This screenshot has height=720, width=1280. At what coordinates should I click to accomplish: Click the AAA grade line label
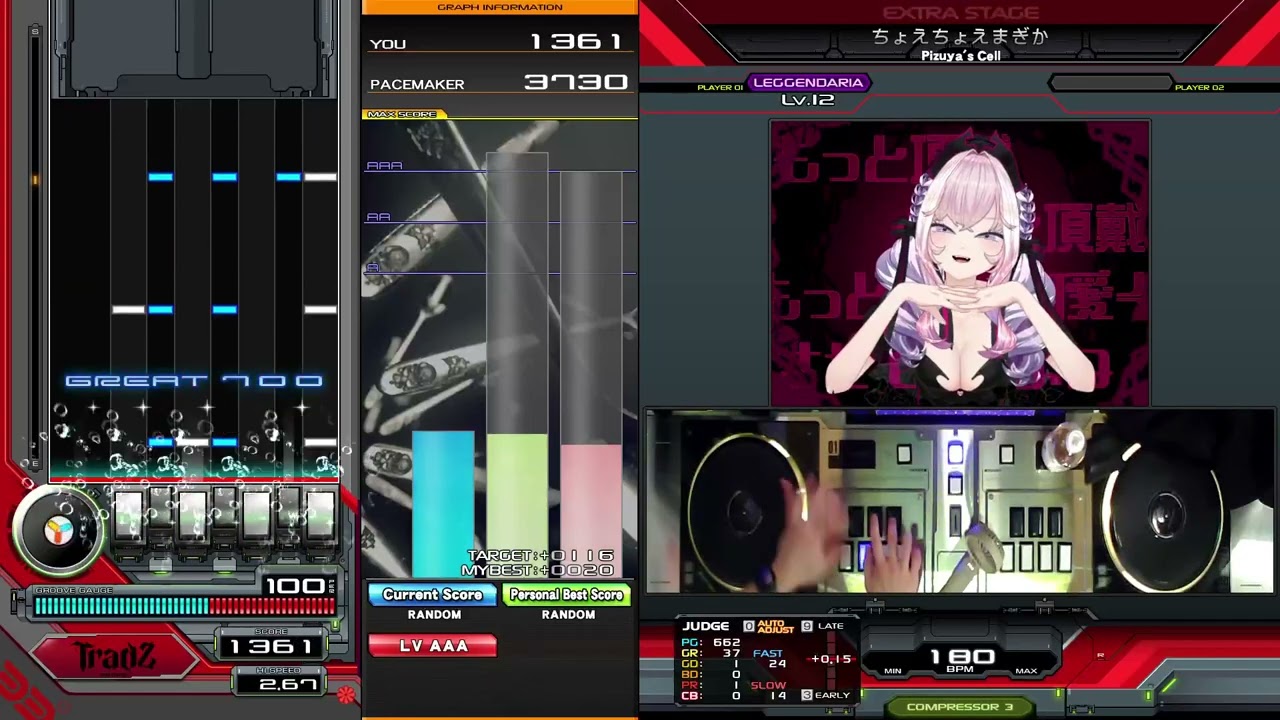point(384,166)
